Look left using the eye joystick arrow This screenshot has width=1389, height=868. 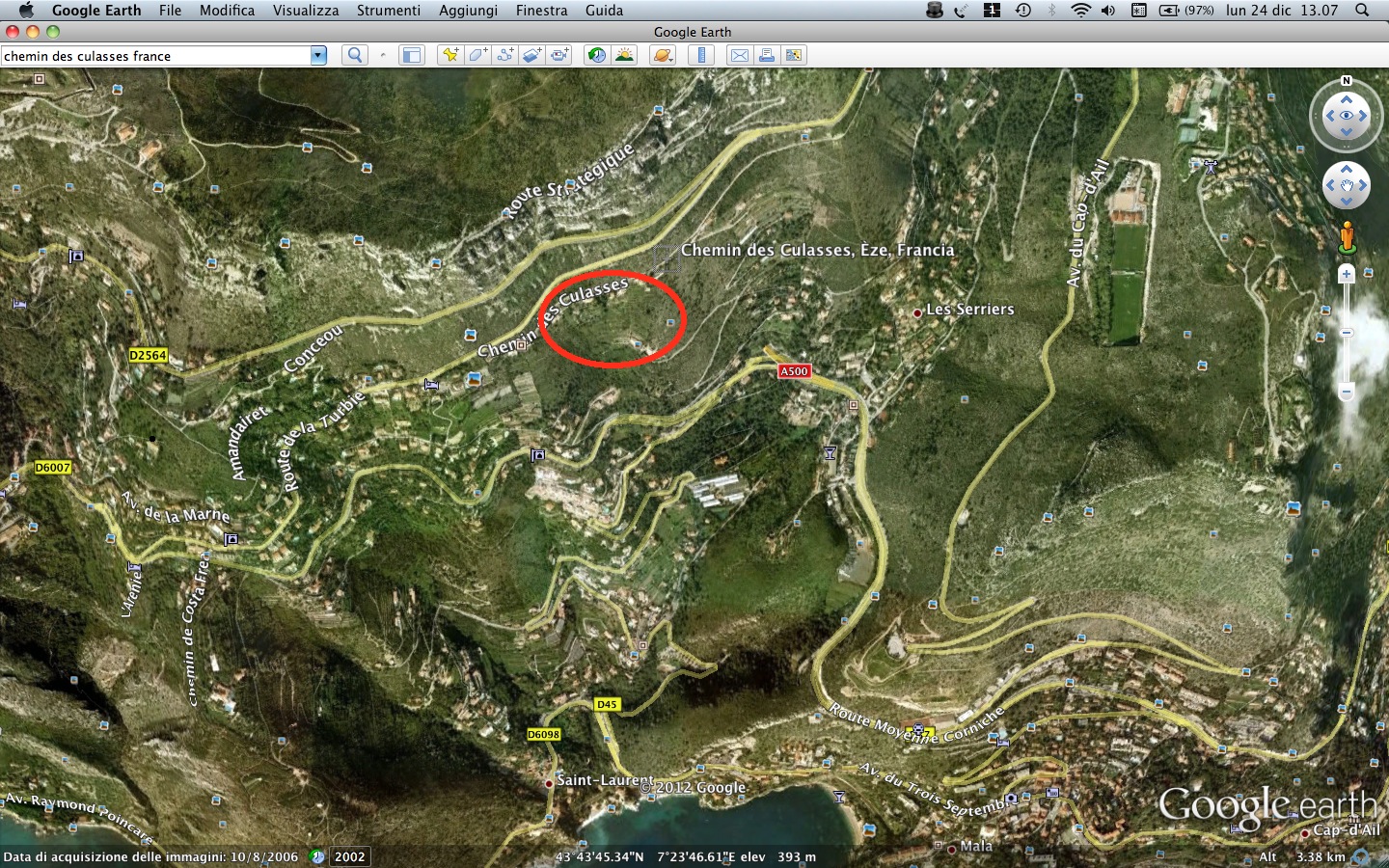(x=1330, y=116)
